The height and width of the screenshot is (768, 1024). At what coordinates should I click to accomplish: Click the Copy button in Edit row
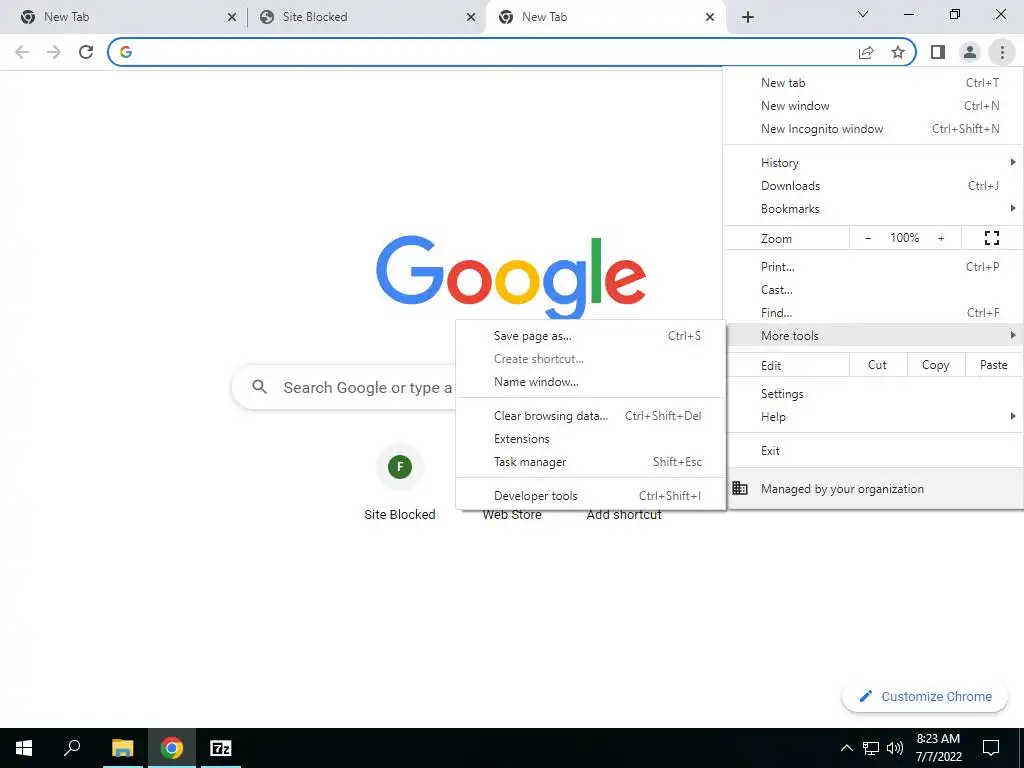(935, 365)
